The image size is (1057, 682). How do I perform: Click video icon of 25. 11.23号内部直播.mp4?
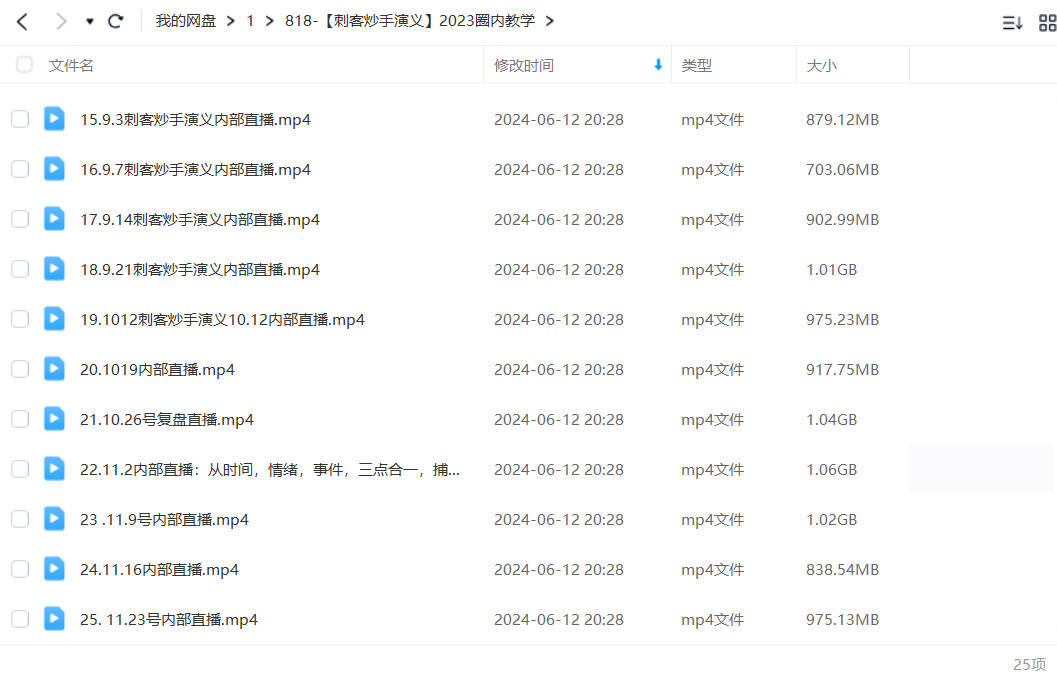click(55, 619)
